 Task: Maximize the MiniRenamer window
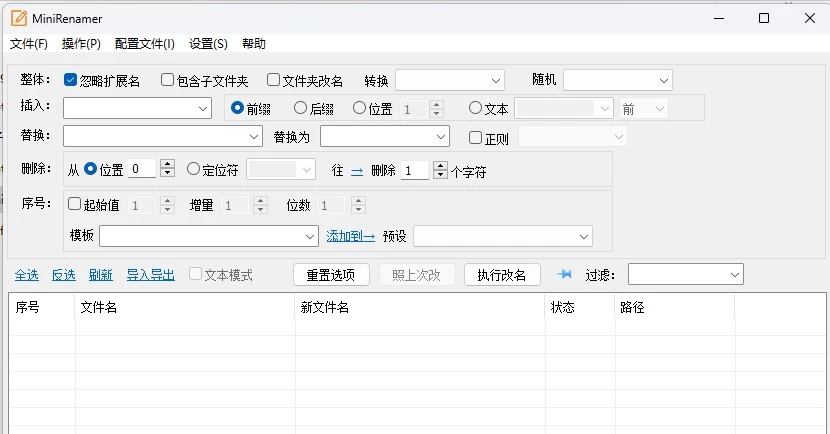764,19
